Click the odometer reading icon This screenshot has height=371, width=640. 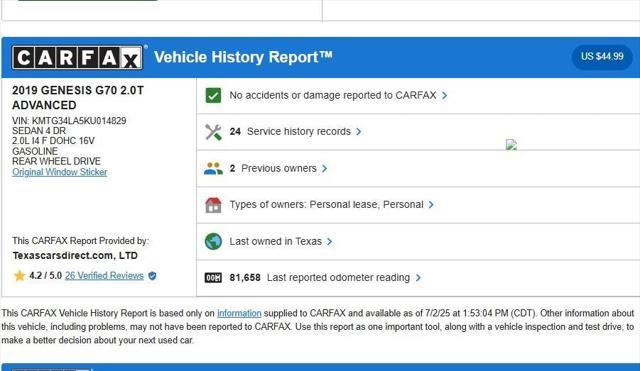pos(213,278)
